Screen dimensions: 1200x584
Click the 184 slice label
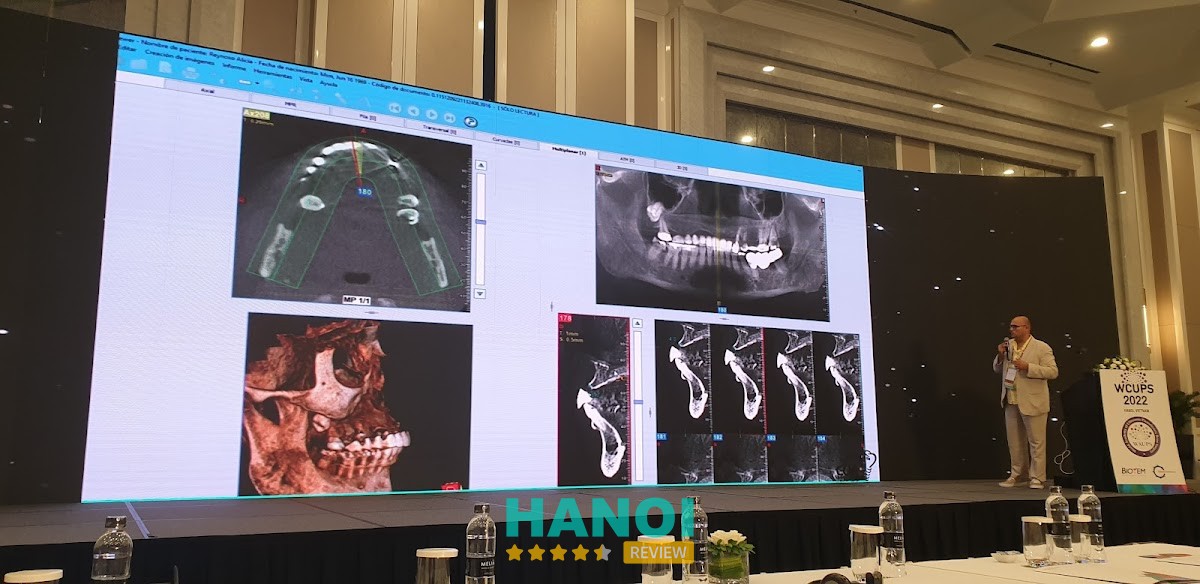(822, 439)
